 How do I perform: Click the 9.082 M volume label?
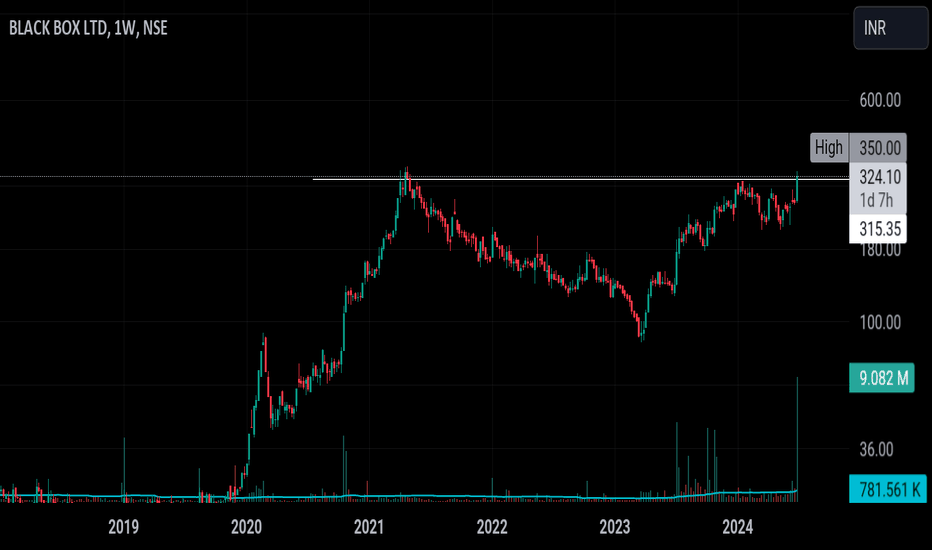tap(882, 378)
